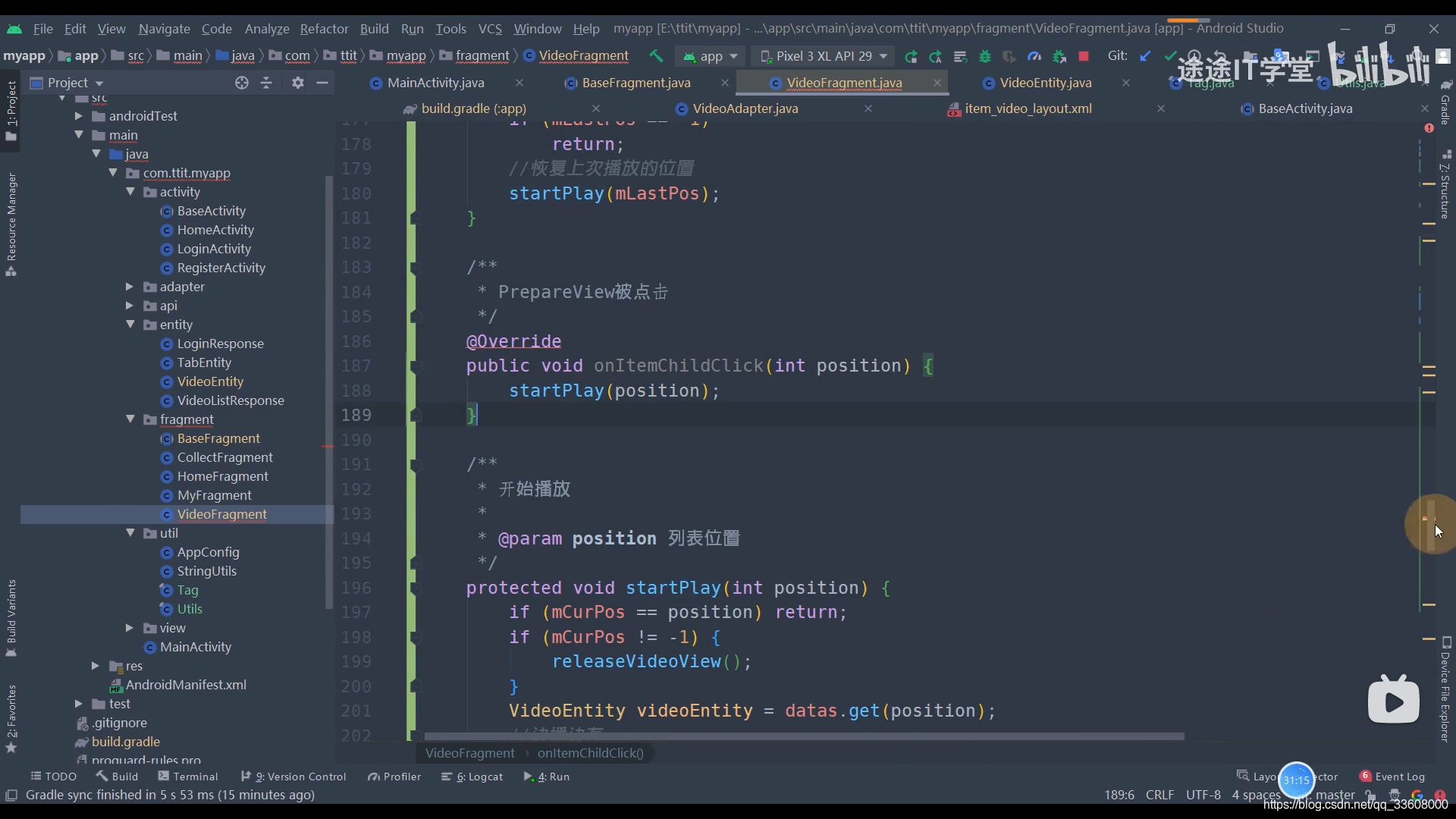This screenshot has width=1456, height=819.
Task: Toggle code fold at line 183
Action: (x=416, y=268)
